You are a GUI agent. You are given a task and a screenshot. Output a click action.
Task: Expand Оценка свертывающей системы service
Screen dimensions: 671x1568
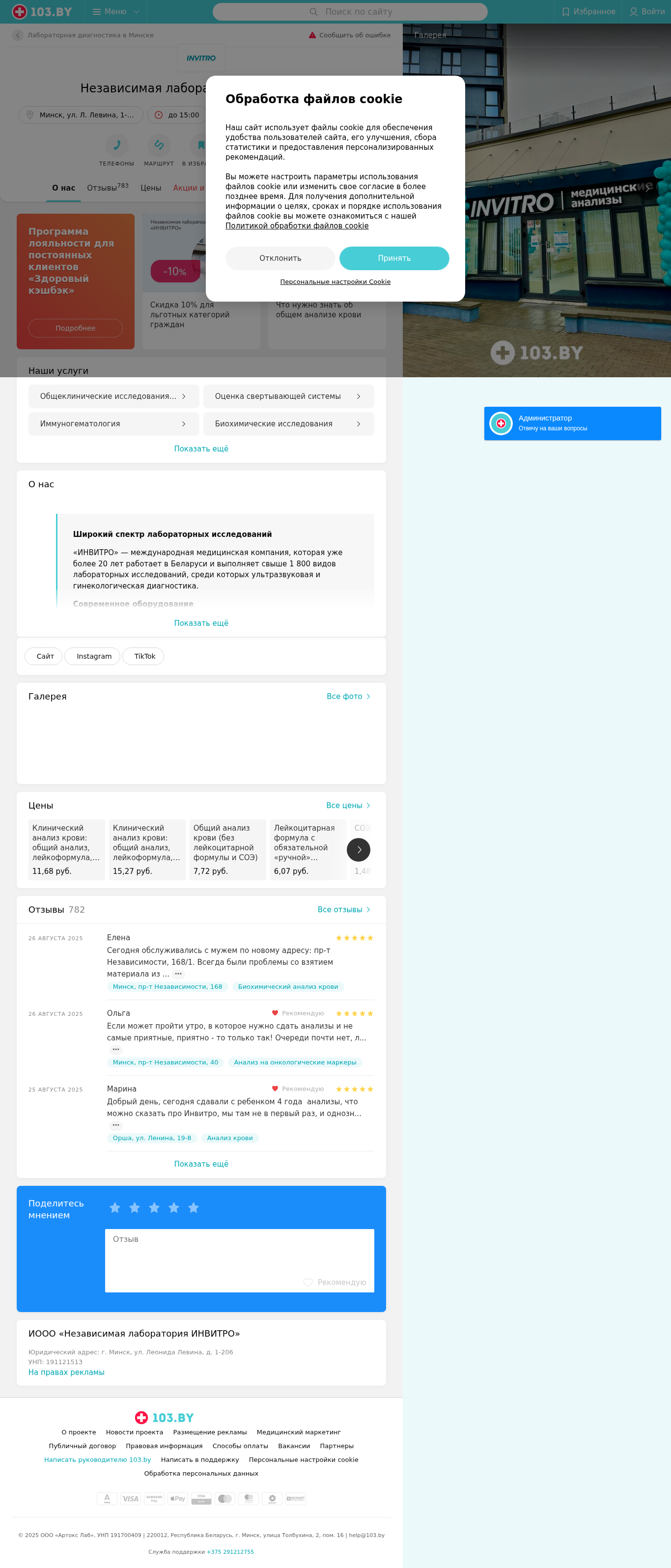click(289, 396)
